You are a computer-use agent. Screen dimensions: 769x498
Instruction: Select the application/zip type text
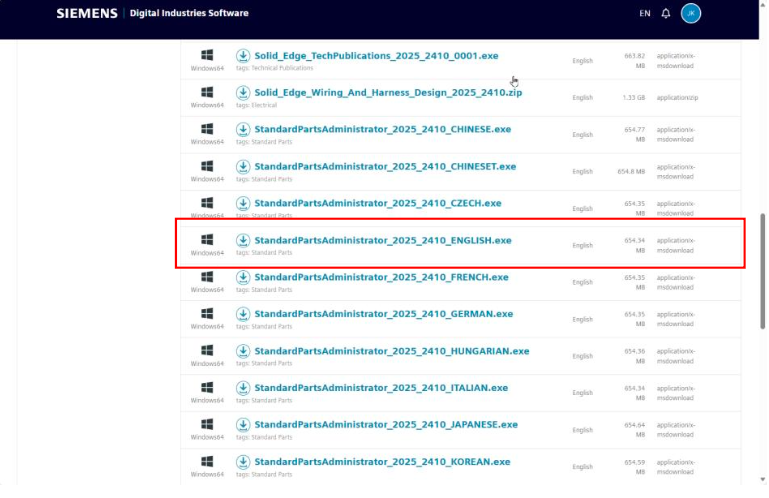(x=677, y=98)
